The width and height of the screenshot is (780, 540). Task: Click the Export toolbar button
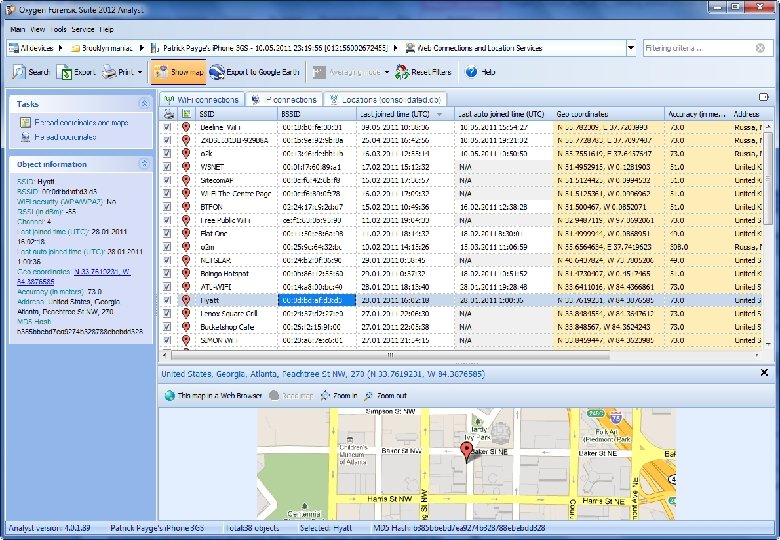76,72
